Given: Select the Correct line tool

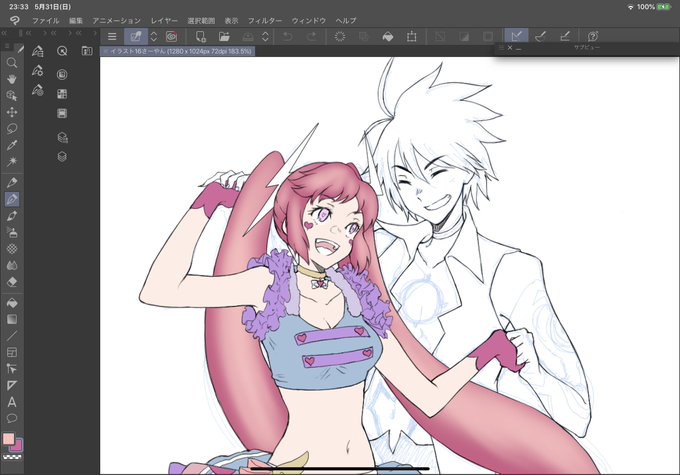Looking at the screenshot, I should click(12, 369).
